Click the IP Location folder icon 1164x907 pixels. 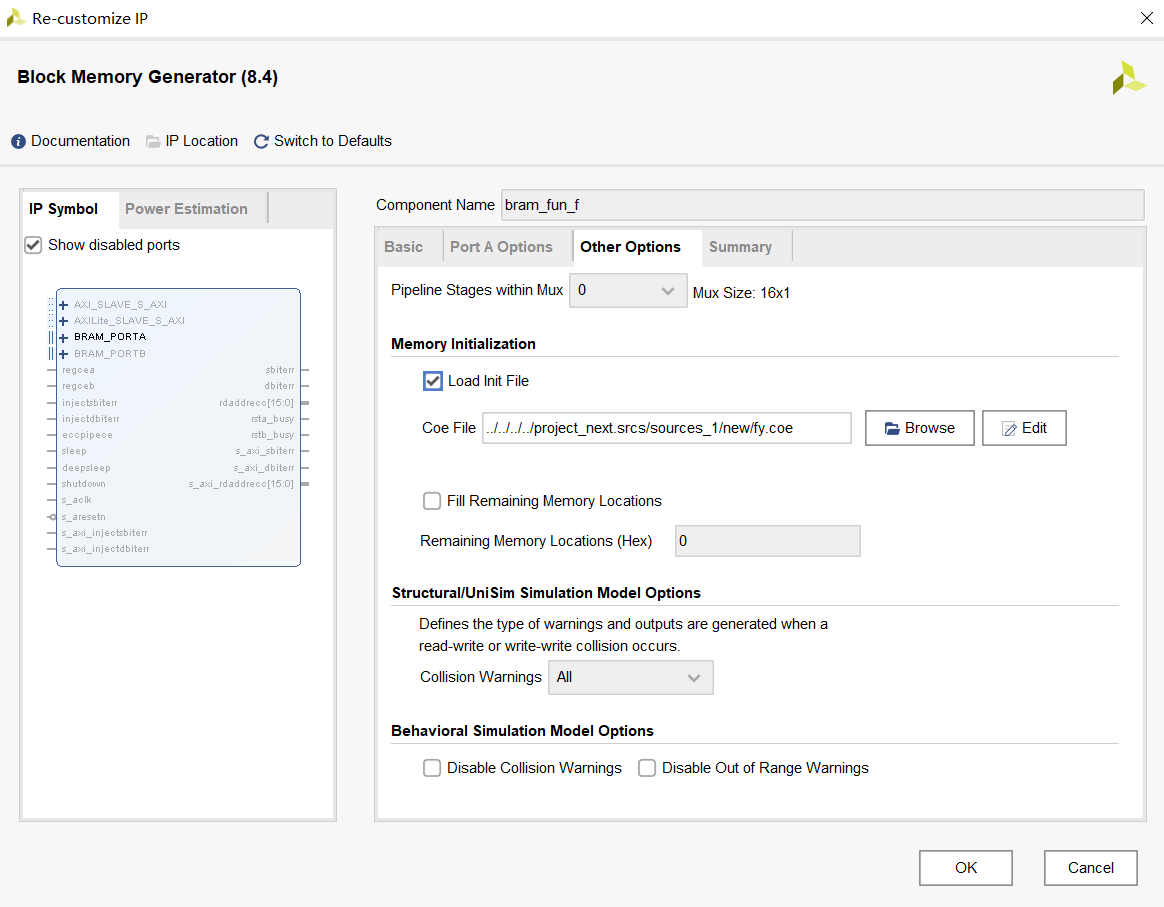pos(153,142)
